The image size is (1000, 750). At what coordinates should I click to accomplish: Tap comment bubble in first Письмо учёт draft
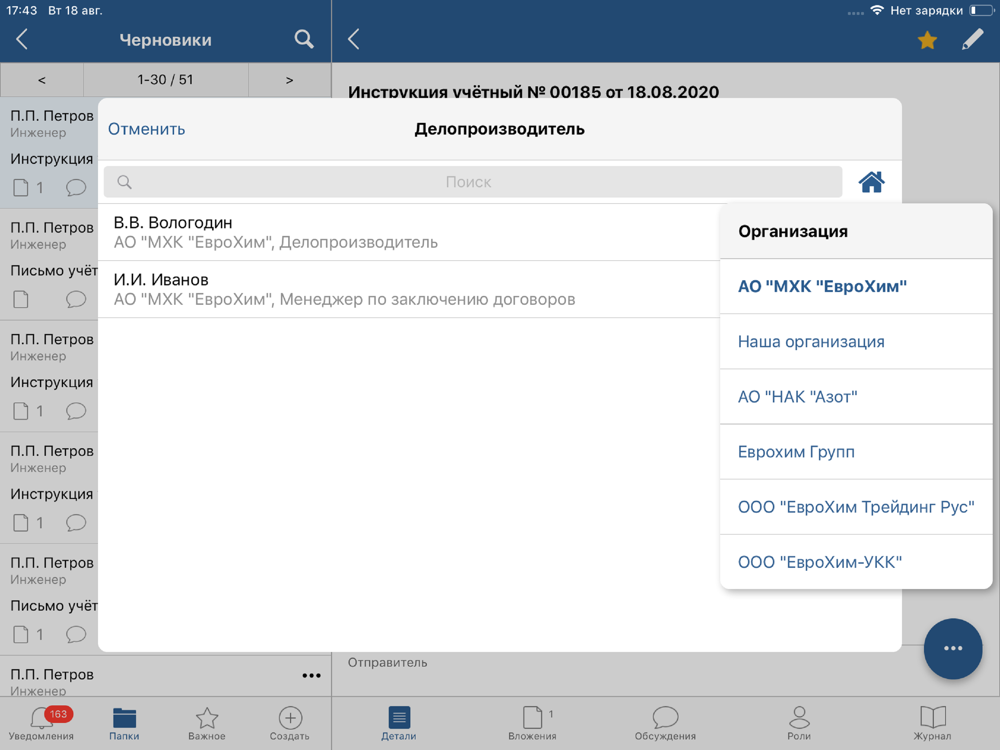(x=76, y=299)
